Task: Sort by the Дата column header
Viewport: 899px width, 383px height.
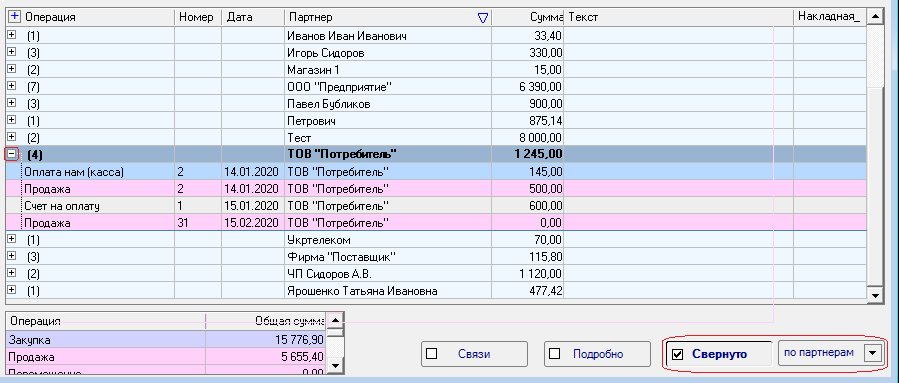Action: click(x=253, y=17)
